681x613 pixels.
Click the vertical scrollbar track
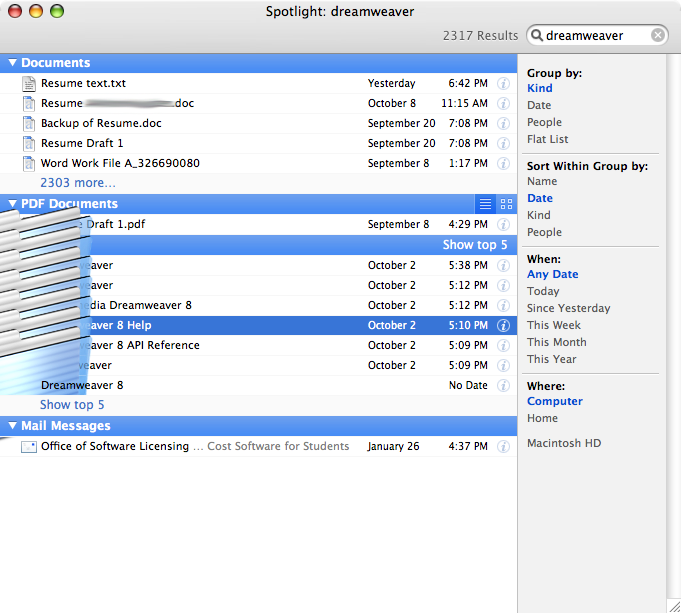(x=674, y=326)
